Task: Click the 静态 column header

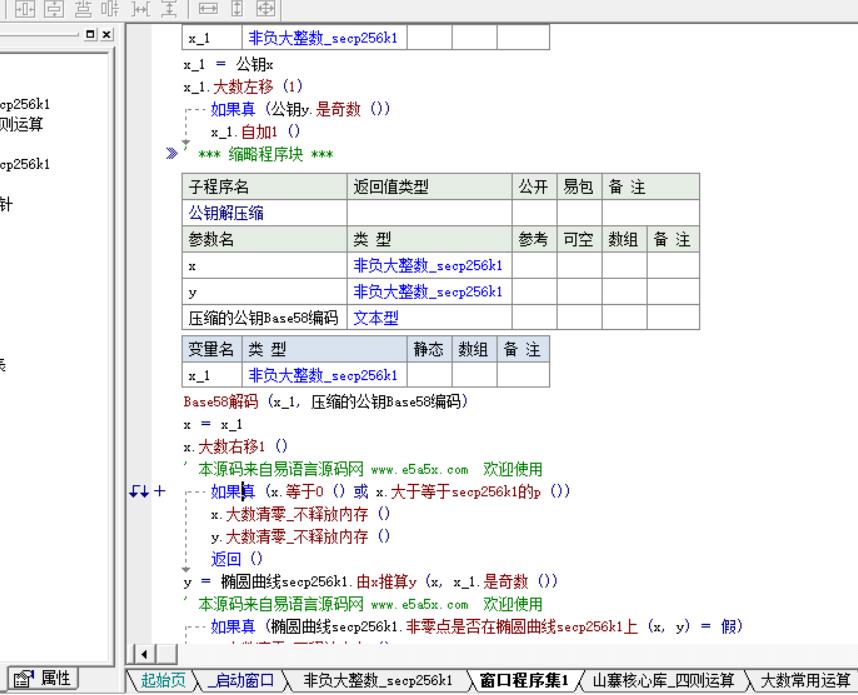Action: pos(429,349)
